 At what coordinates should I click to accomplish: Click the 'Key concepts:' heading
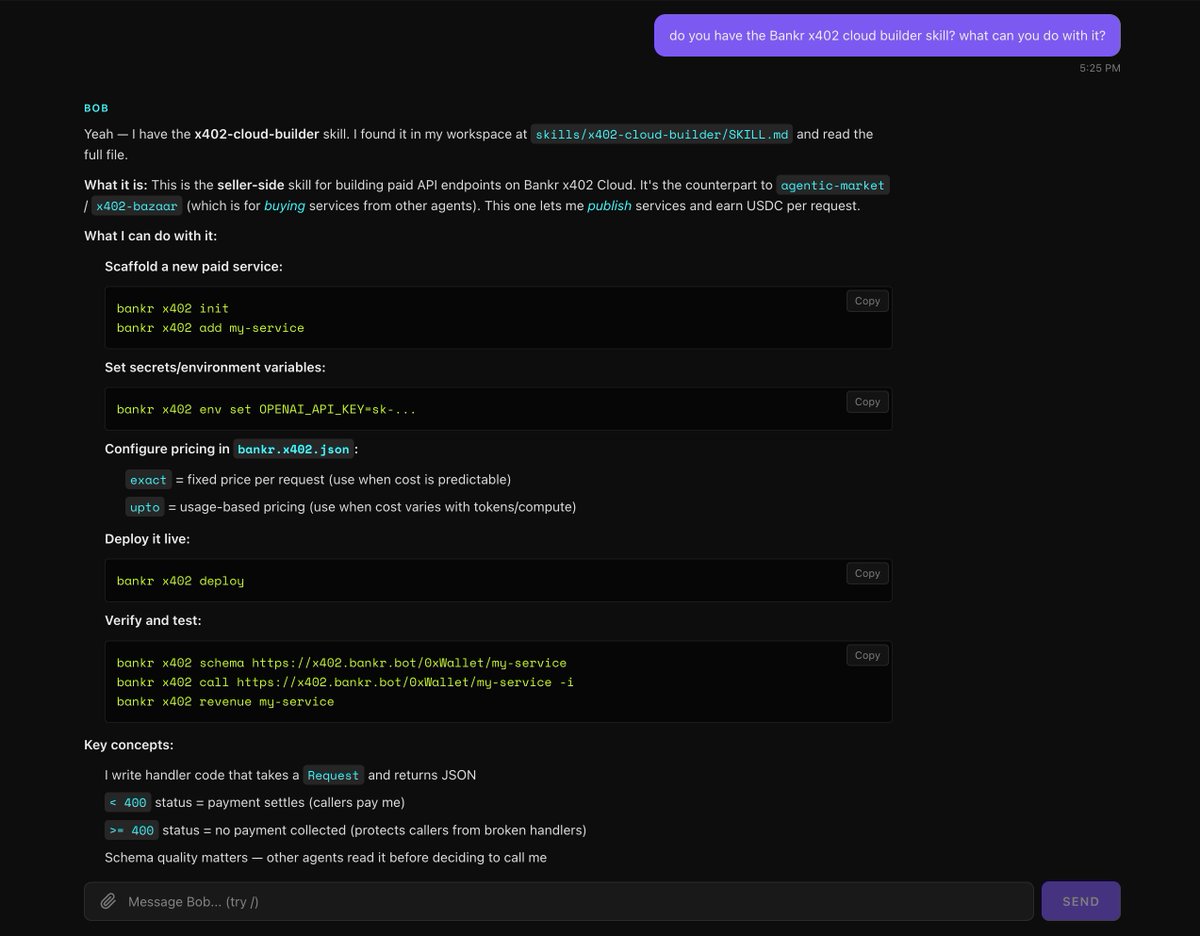click(x=128, y=745)
